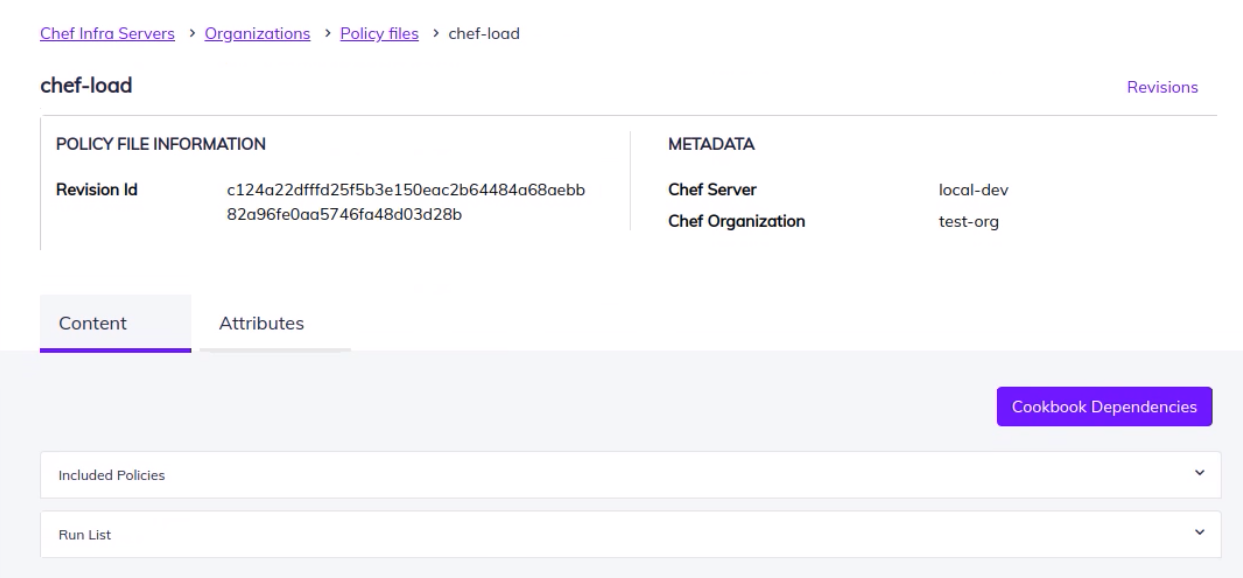1243x578 pixels.
Task: Click the Cookbook Dependencies button
Action: (x=1104, y=407)
